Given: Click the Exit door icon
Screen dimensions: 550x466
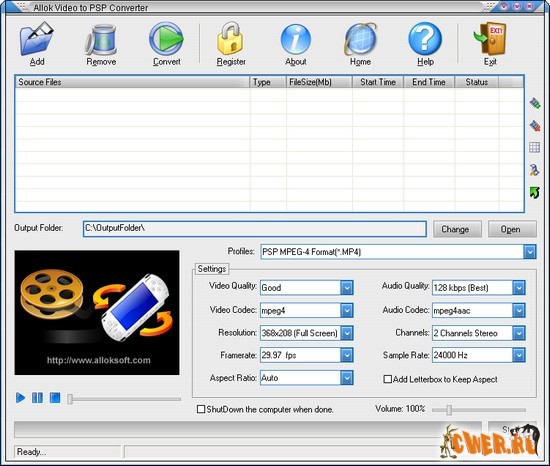Looking at the screenshot, I should [490, 39].
